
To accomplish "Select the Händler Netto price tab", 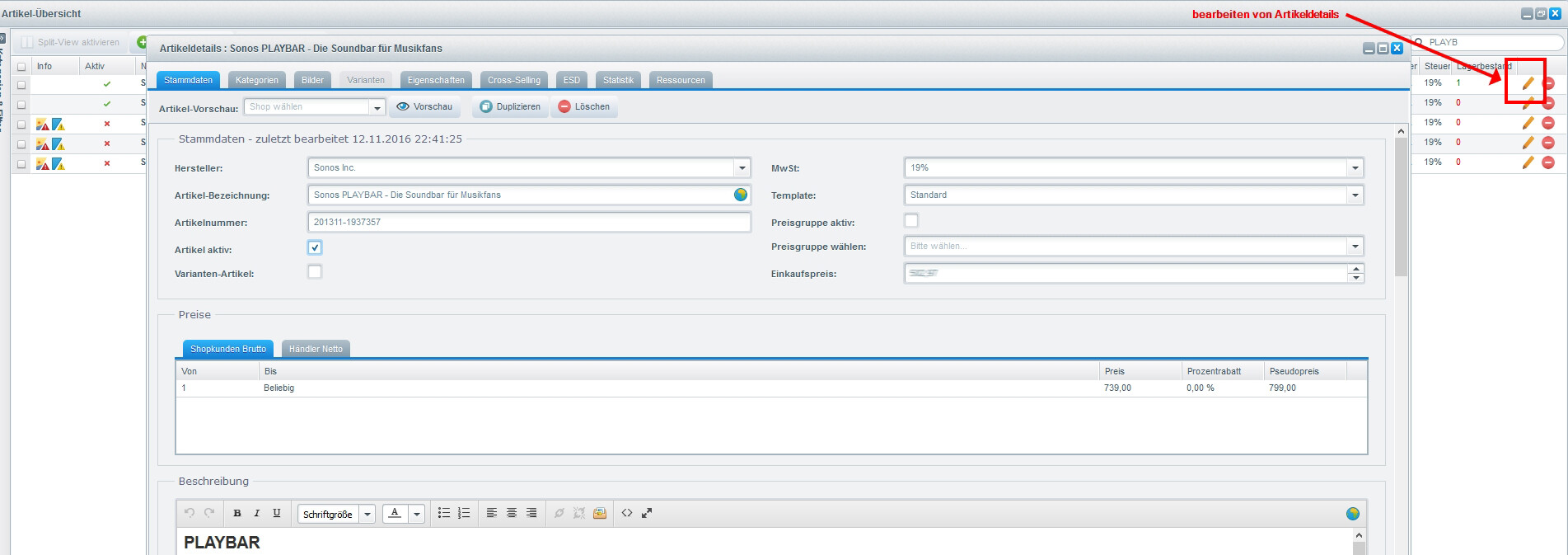I will [316, 349].
